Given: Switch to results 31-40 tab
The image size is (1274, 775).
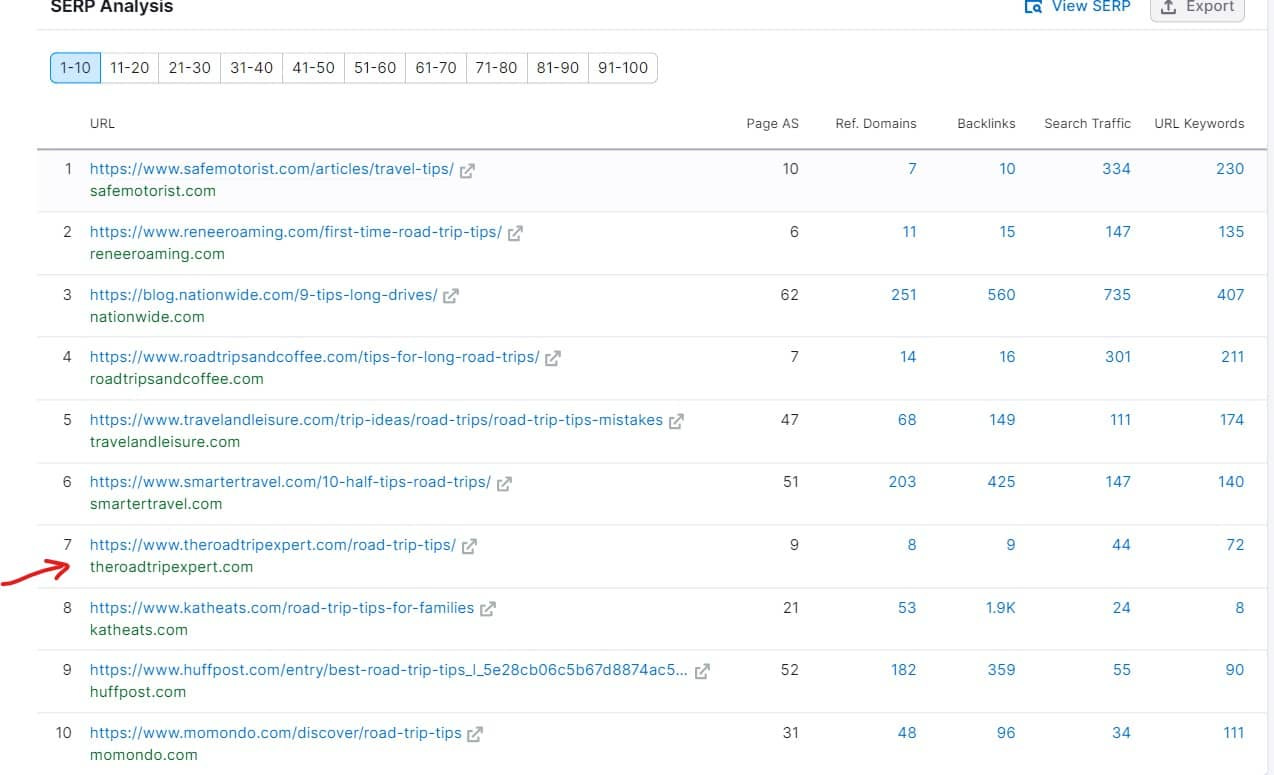Looking at the screenshot, I should pos(251,68).
